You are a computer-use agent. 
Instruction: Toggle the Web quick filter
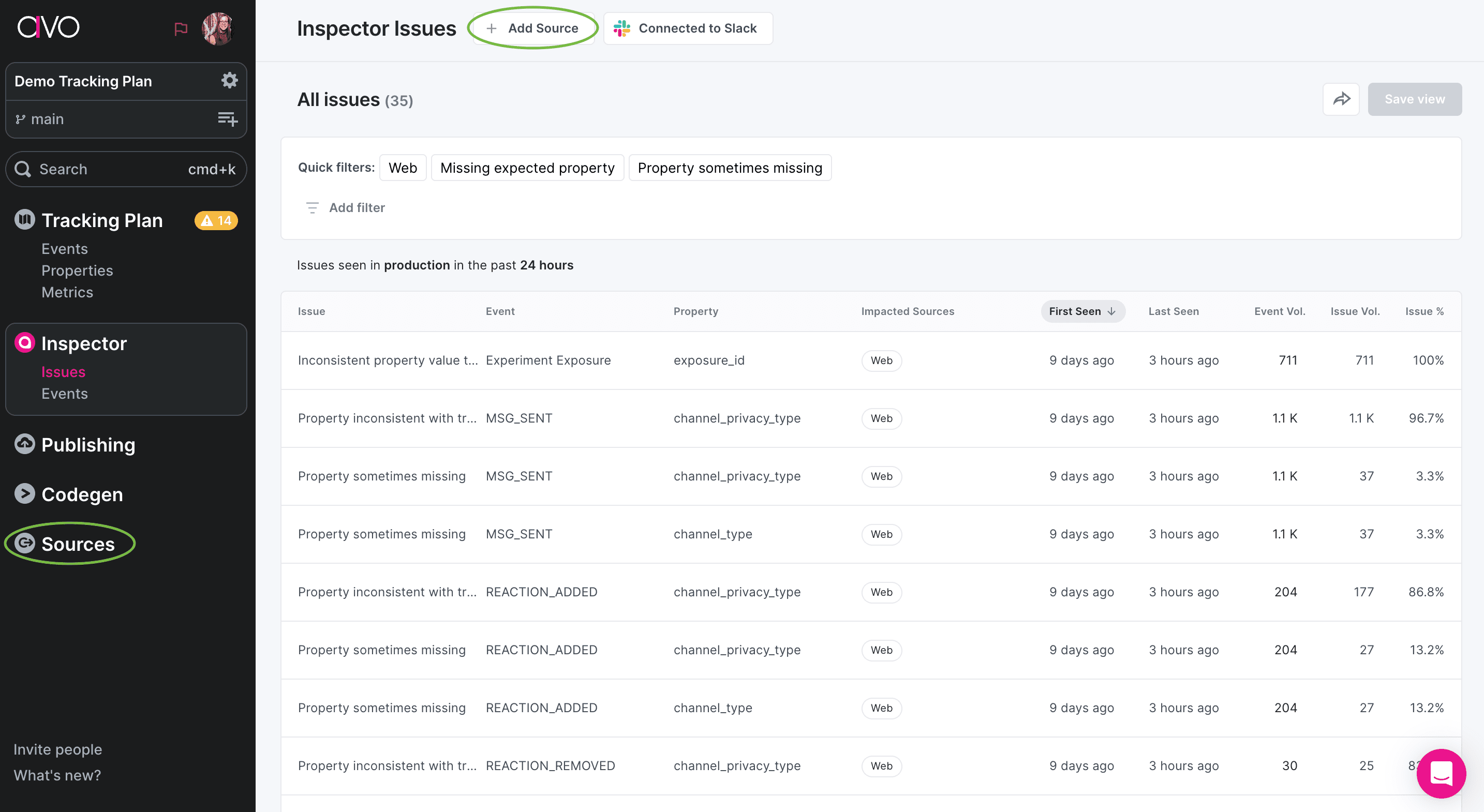403,168
